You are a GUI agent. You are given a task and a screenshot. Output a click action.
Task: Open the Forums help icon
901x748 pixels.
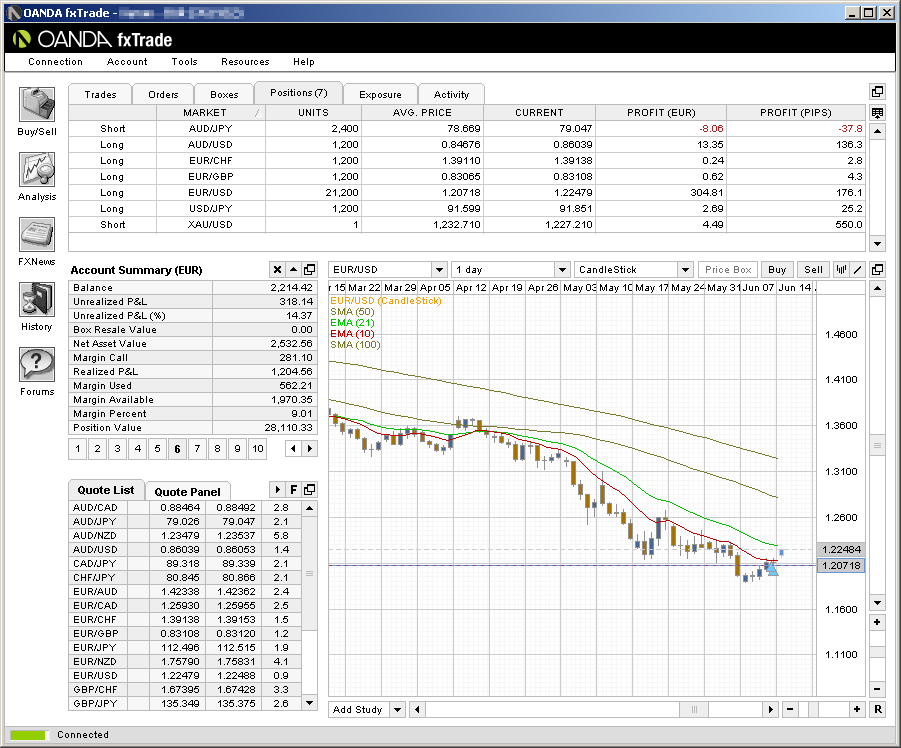(37, 365)
